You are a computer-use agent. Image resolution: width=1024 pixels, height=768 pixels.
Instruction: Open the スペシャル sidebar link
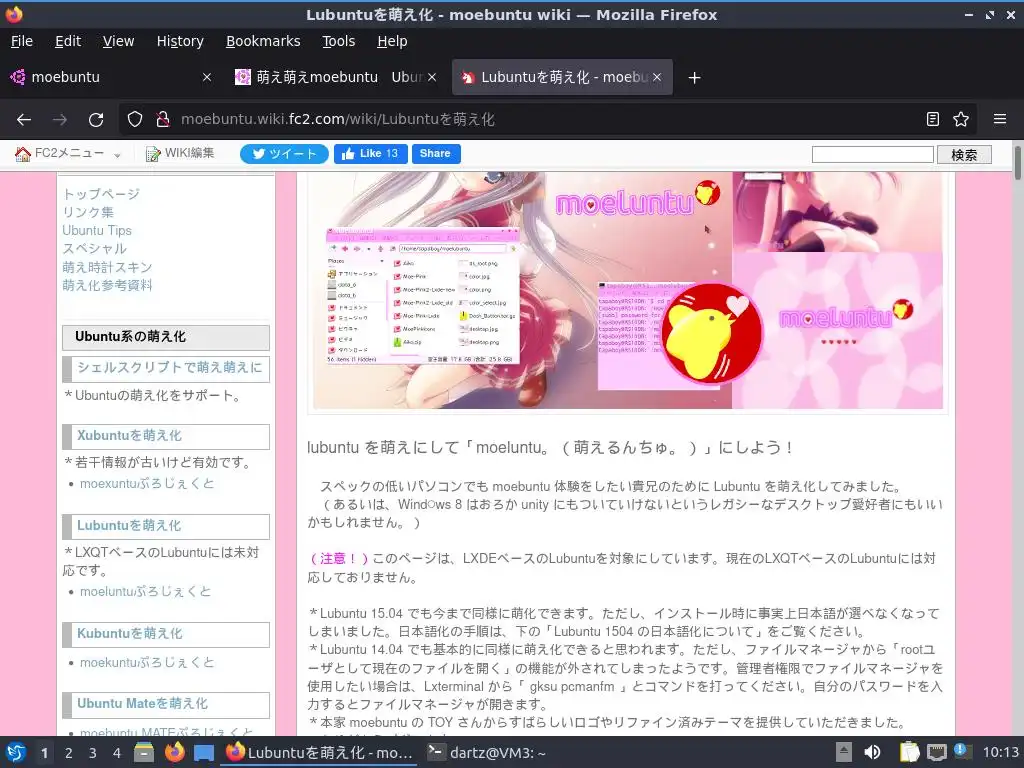click(x=95, y=249)
